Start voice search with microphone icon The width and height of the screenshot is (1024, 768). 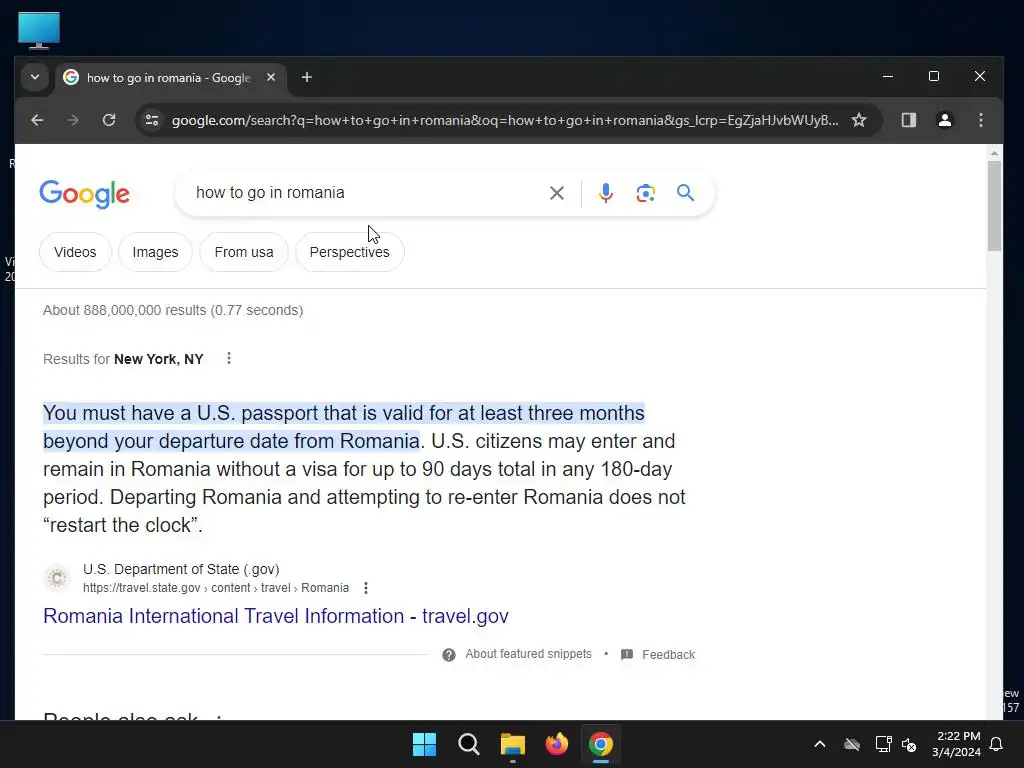tap(605, 193)
